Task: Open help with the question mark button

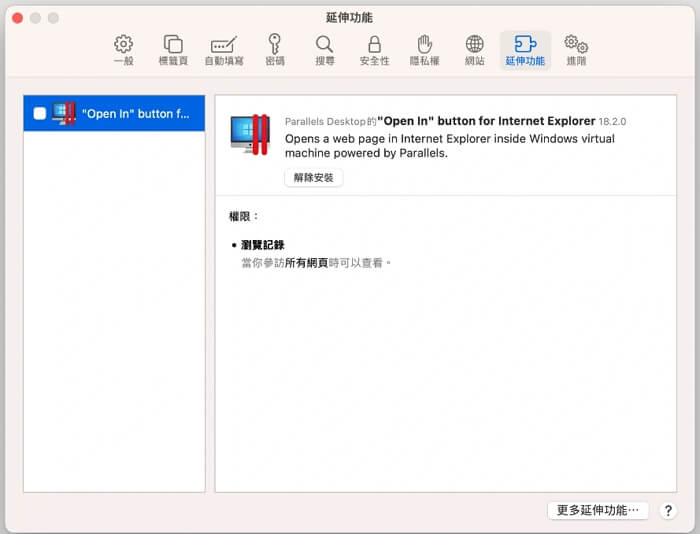Action: tap(668, 510)
